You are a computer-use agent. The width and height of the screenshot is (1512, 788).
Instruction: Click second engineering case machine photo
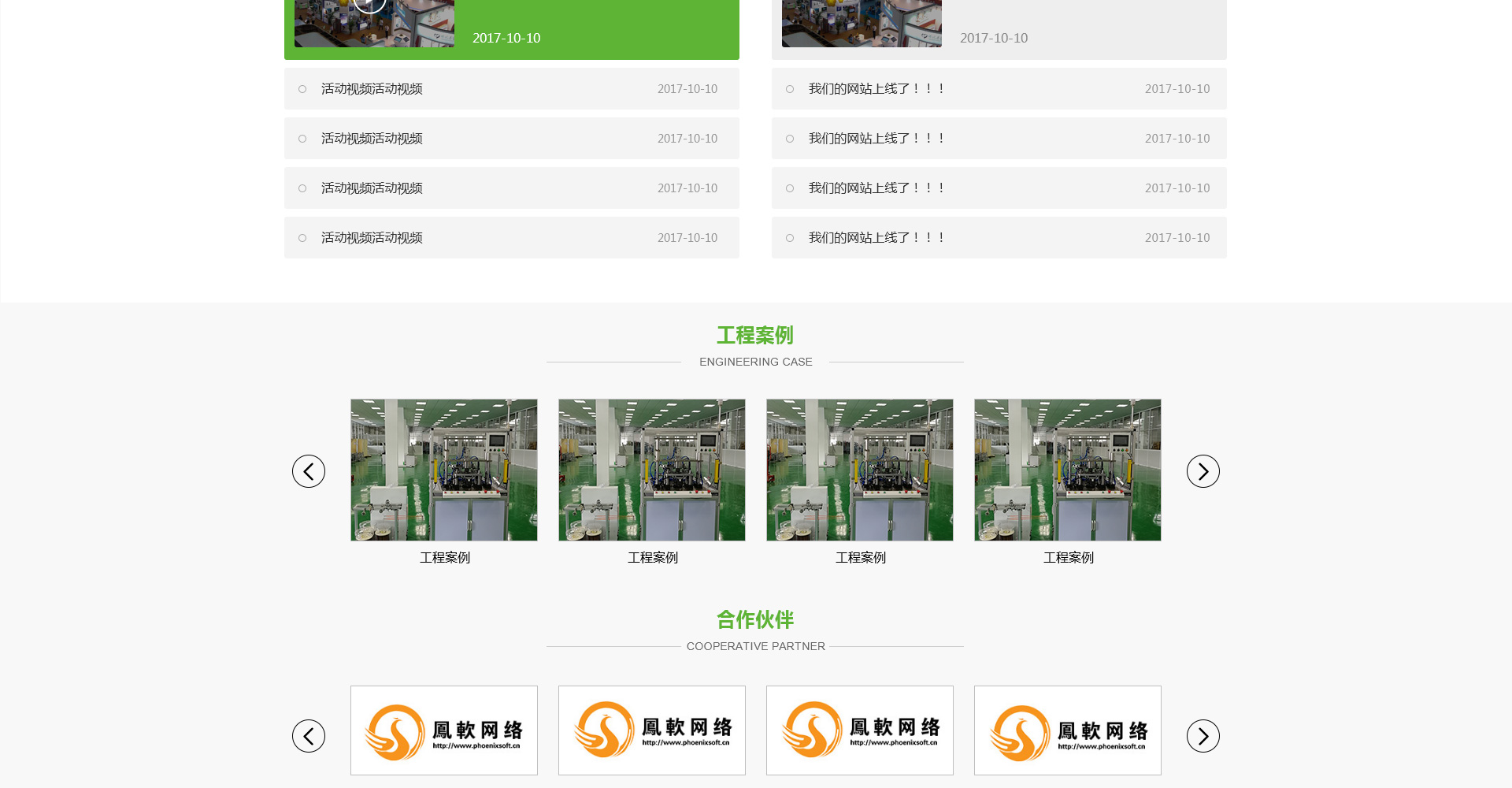(x=652, y=470)
